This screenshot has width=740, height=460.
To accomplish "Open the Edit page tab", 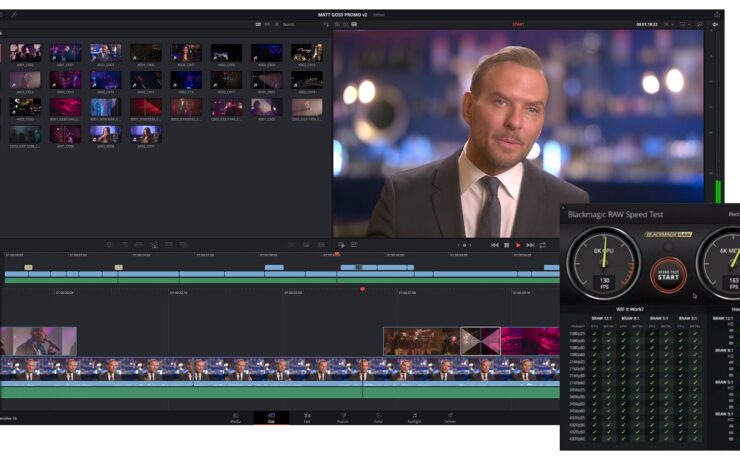I will tap(307, 418).
